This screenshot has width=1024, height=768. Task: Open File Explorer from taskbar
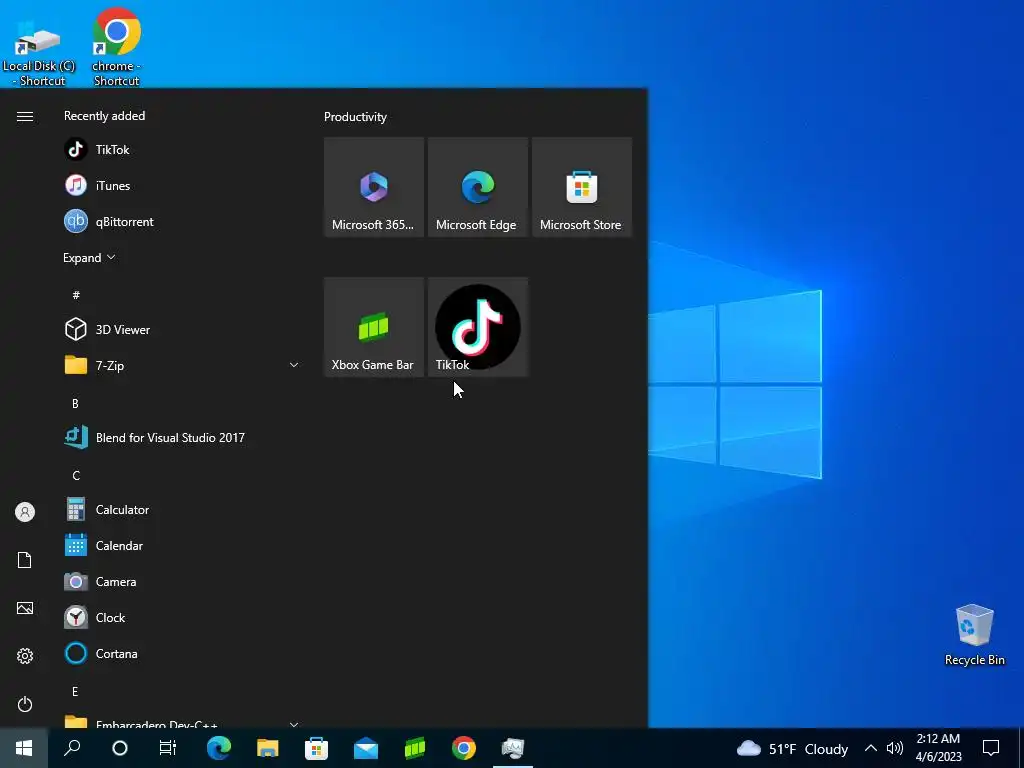[x=268, y=748]
